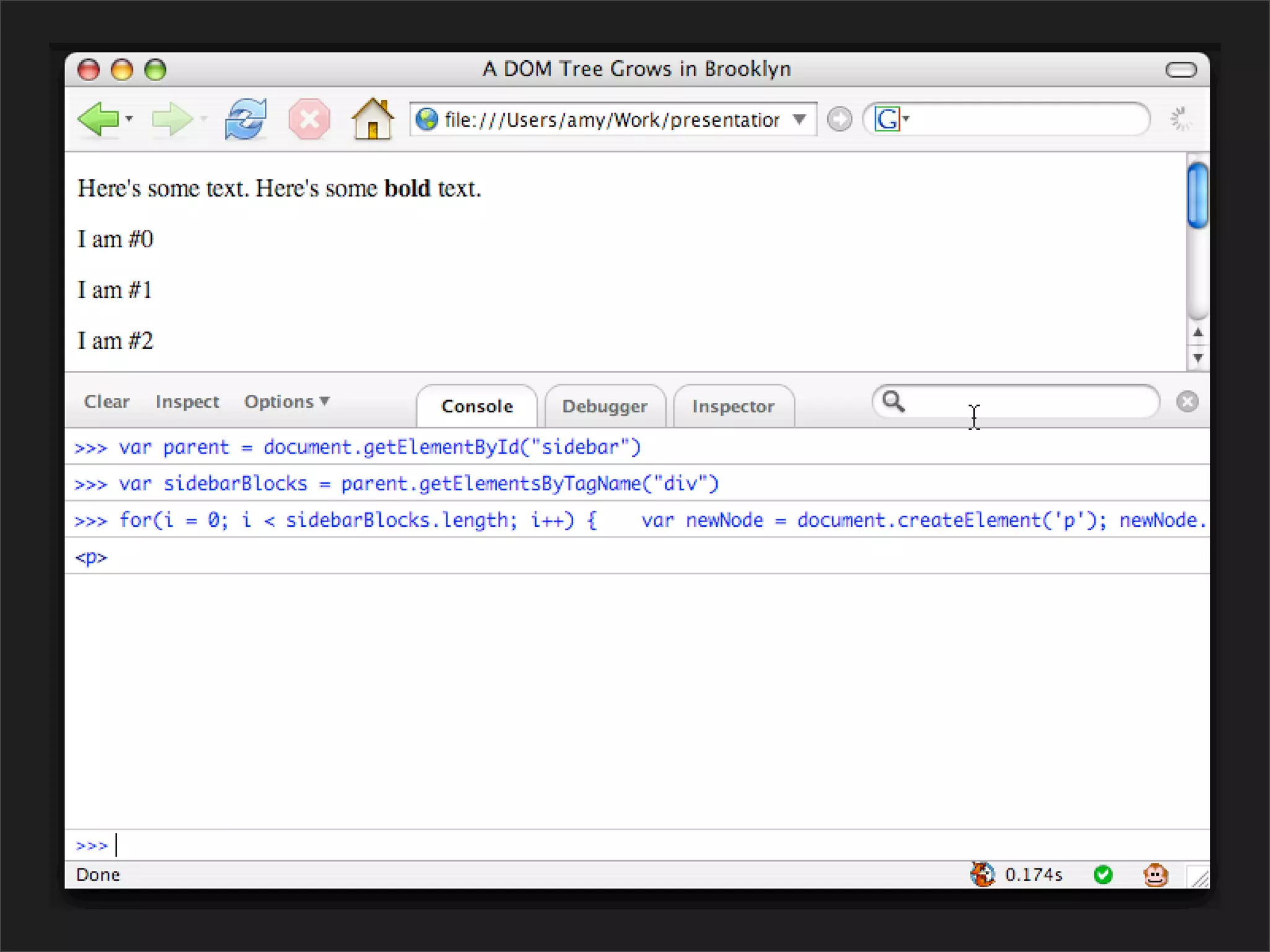Click the green Back arrow button
1270x952 pixels.
[98, 118]
